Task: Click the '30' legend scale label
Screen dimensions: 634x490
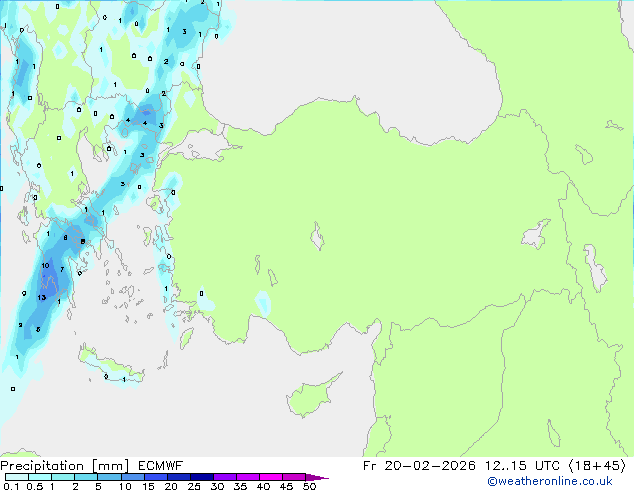Action: [217, 486]
